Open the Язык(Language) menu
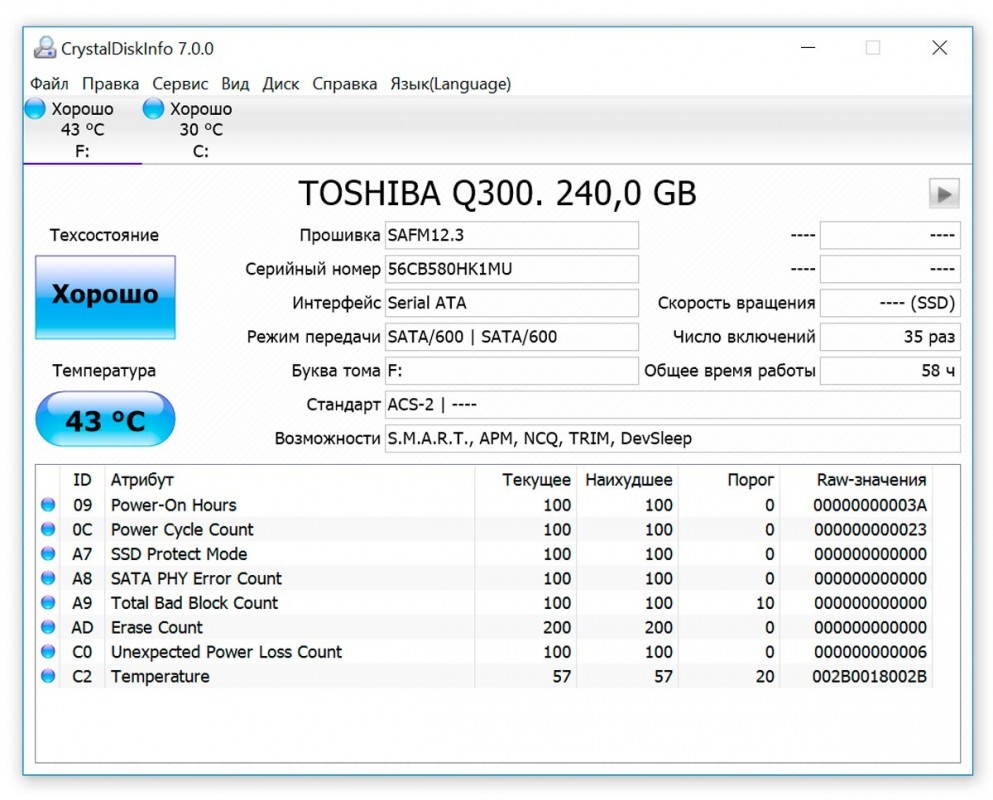 (x=450, y=84)
